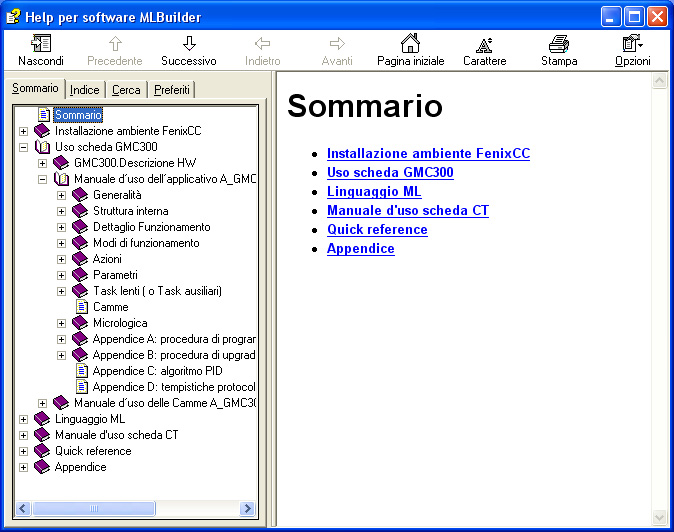The image size is (674, 532).
Task: Switch to the Sommario tab
Action: [35, 88]
